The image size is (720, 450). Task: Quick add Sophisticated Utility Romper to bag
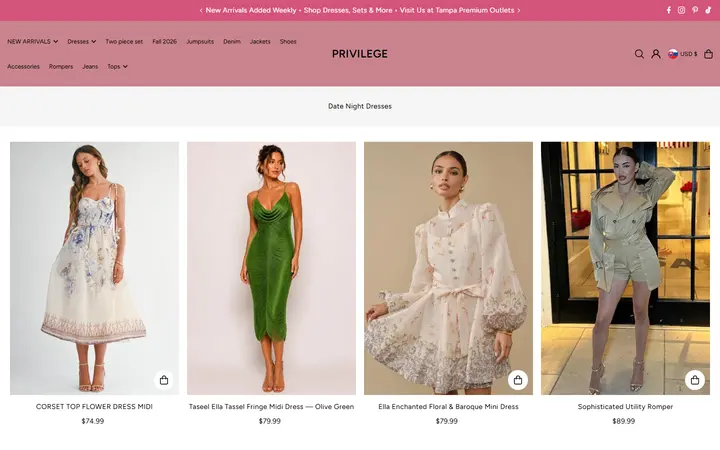(695, 380)
